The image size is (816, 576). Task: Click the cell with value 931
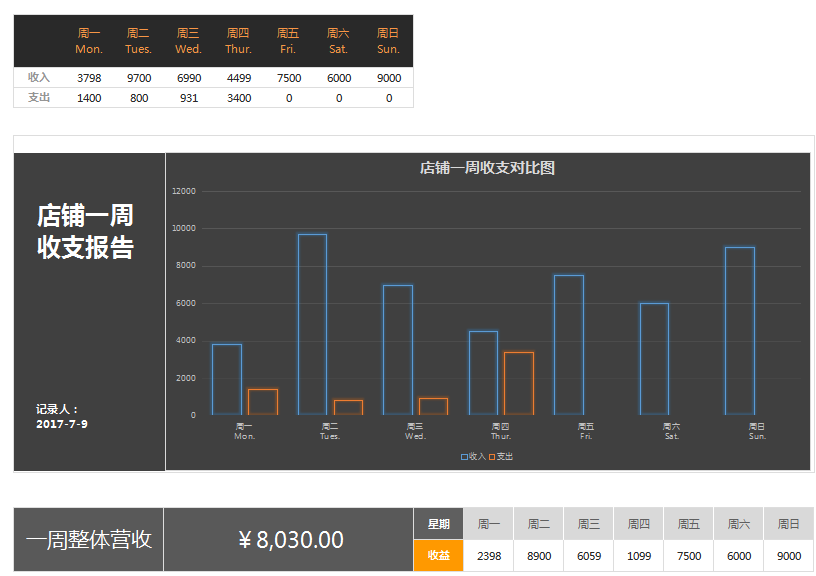tap(189, 98)
